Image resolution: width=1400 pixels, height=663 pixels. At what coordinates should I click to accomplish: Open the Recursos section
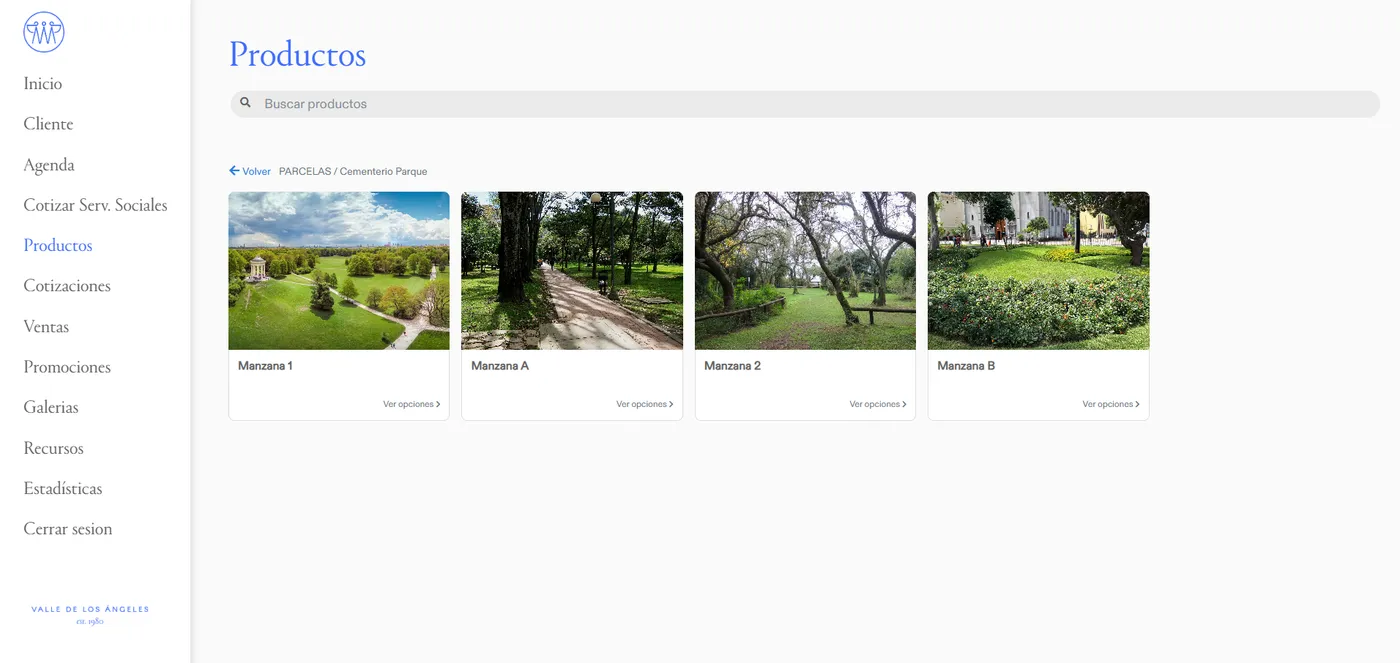(x=54, y=448)
